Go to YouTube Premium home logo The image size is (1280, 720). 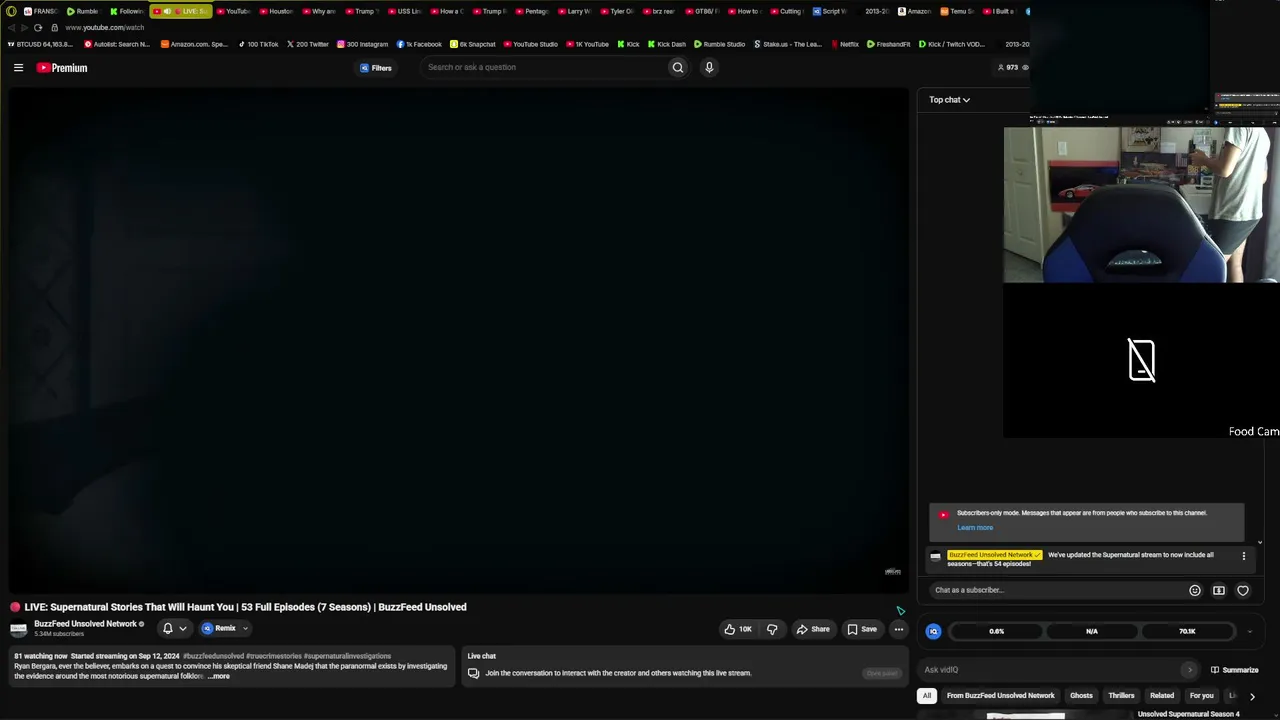(62, 68)
